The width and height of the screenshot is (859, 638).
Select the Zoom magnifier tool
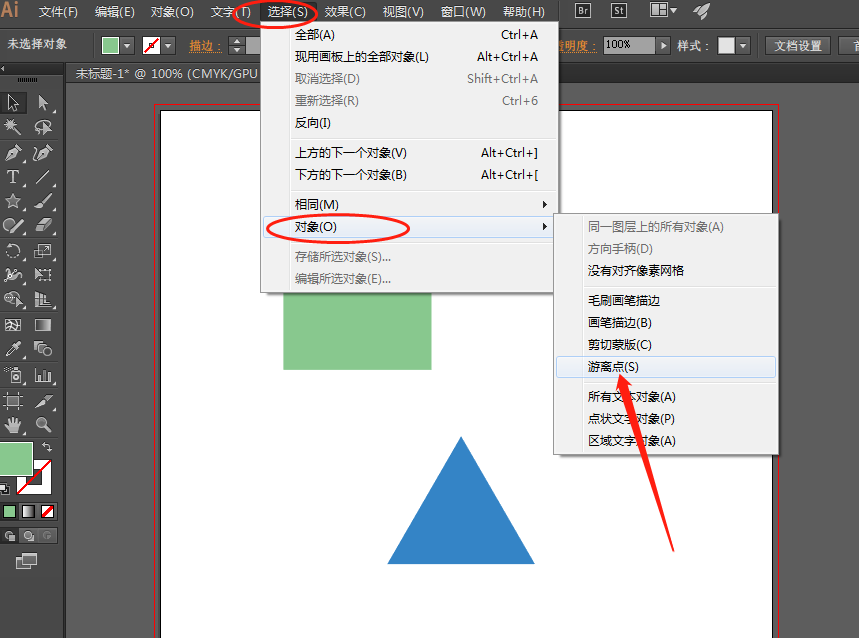43,425
